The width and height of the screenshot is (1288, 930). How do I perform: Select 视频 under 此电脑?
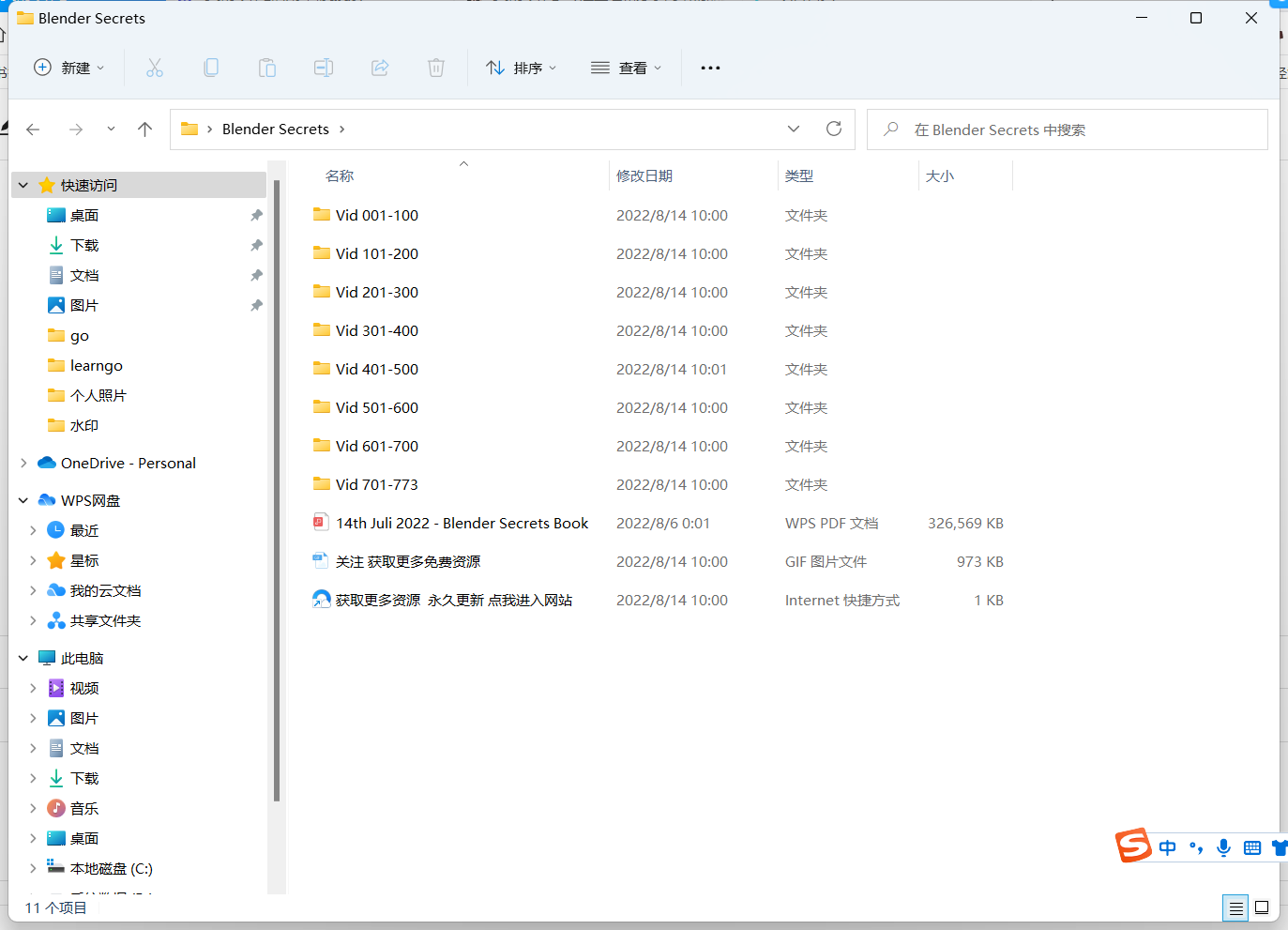point(84,688)
